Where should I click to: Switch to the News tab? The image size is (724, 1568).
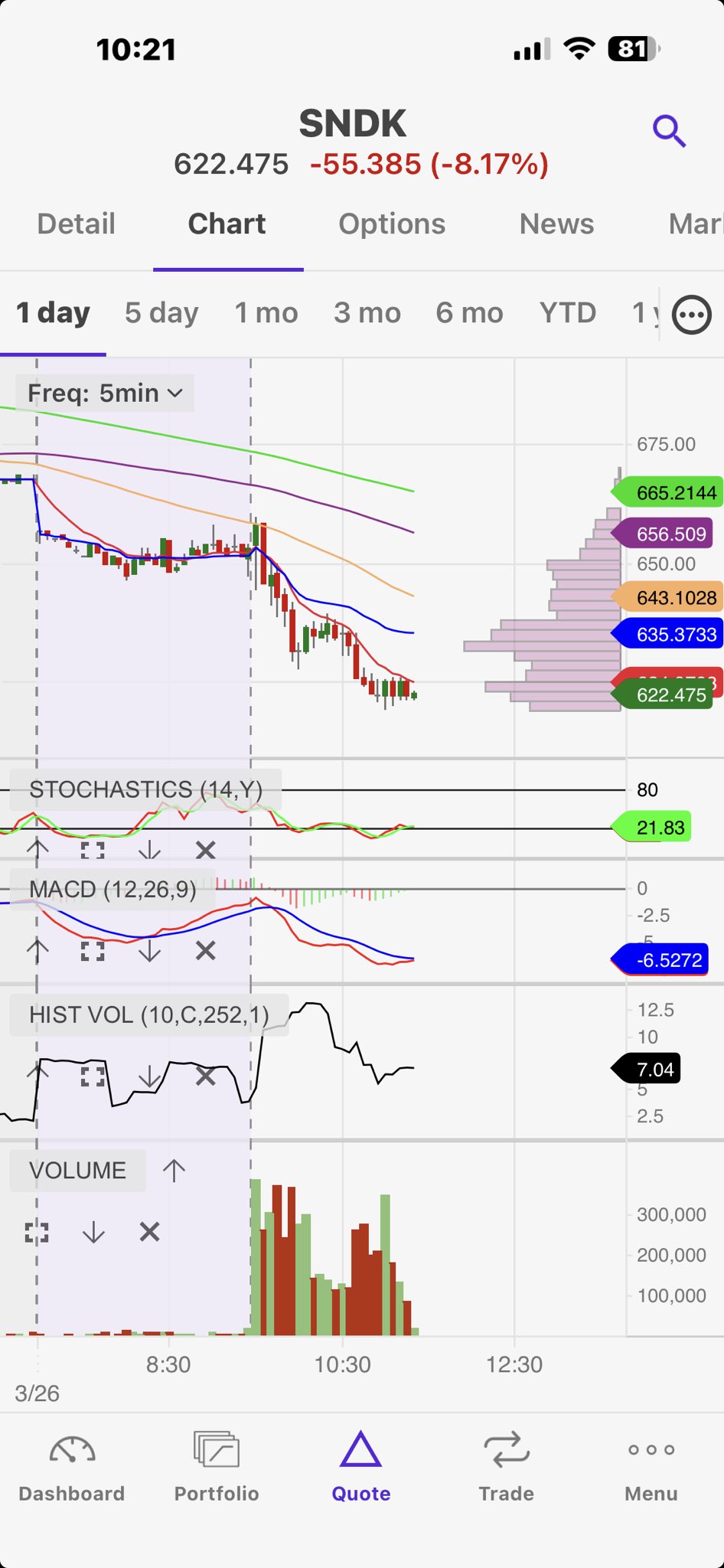point(556,224)
